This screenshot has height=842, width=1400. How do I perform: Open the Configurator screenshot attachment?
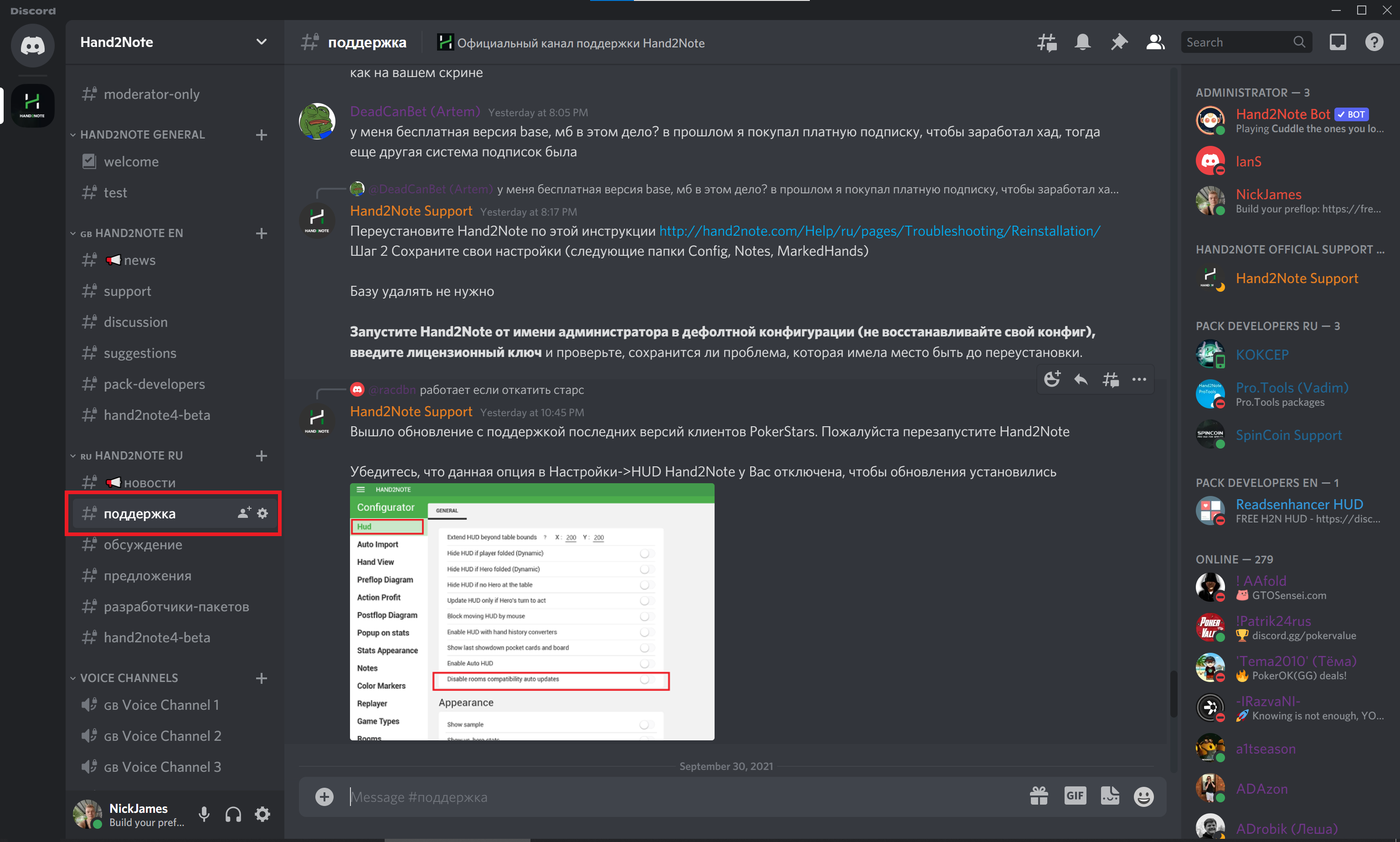pos(532,612)
